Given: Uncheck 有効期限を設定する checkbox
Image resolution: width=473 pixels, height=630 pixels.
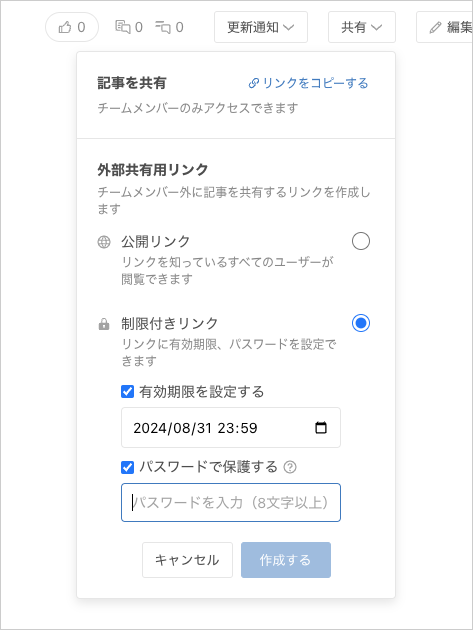Looking at the screenshot, I should pos(127,391).
